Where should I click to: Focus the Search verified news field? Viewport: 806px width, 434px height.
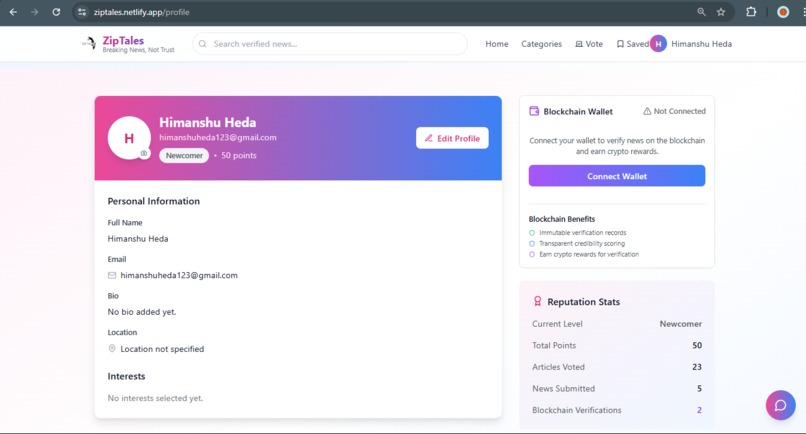coord(330,44)
